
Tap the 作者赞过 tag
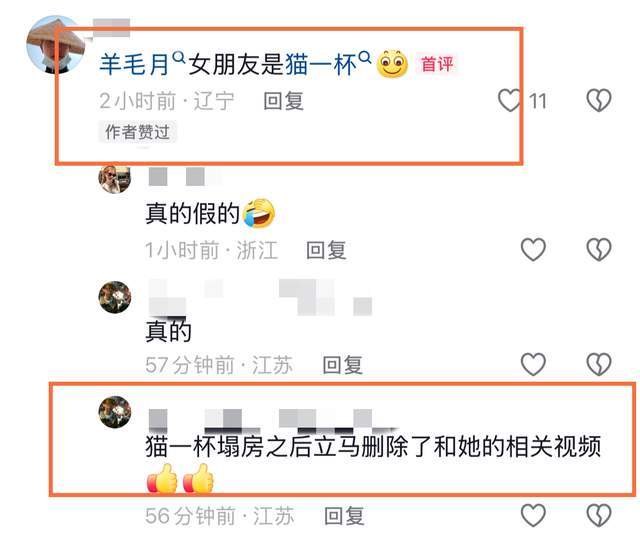137,132
